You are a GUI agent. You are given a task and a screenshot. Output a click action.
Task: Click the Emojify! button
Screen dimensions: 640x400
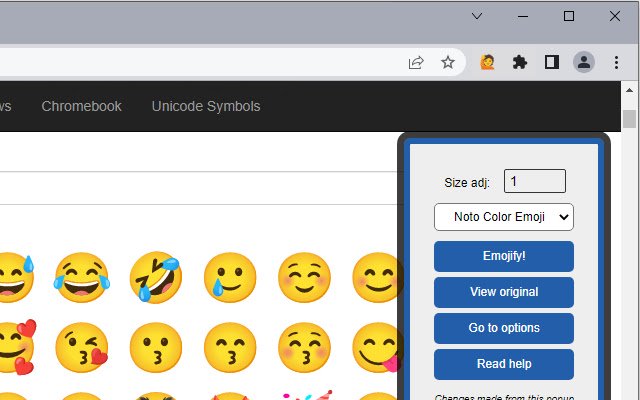[504, 256]
